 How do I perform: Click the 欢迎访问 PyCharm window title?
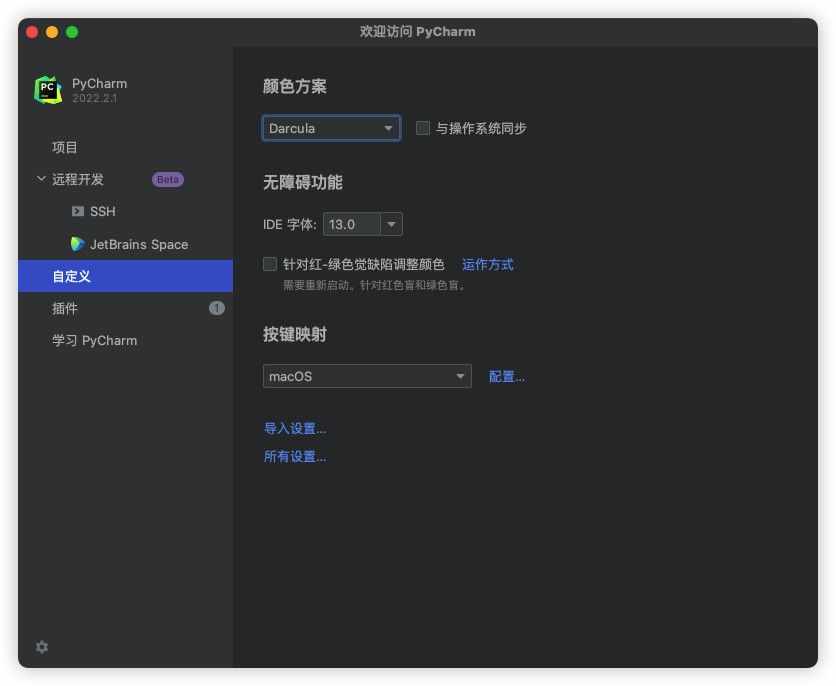pyautogui.click(x=417, y=32)
